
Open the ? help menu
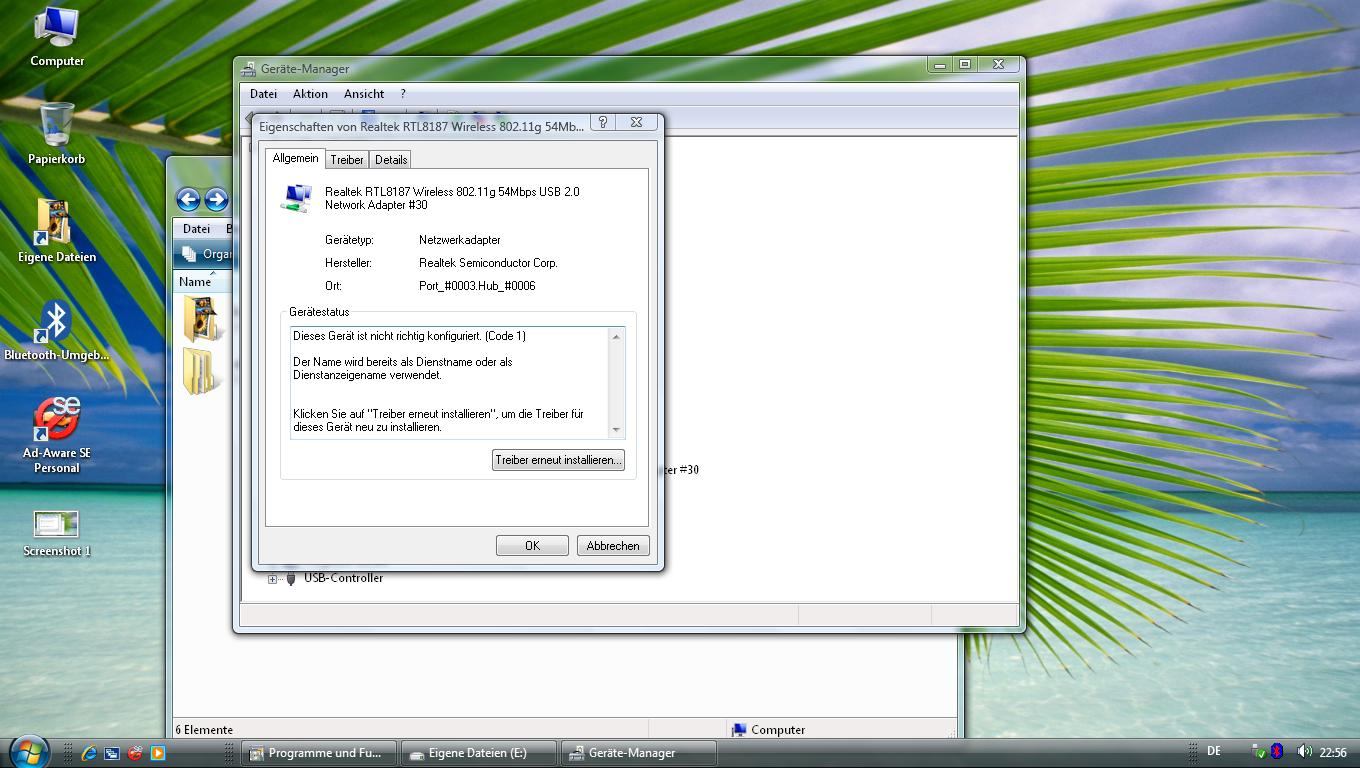pos(403,94)
